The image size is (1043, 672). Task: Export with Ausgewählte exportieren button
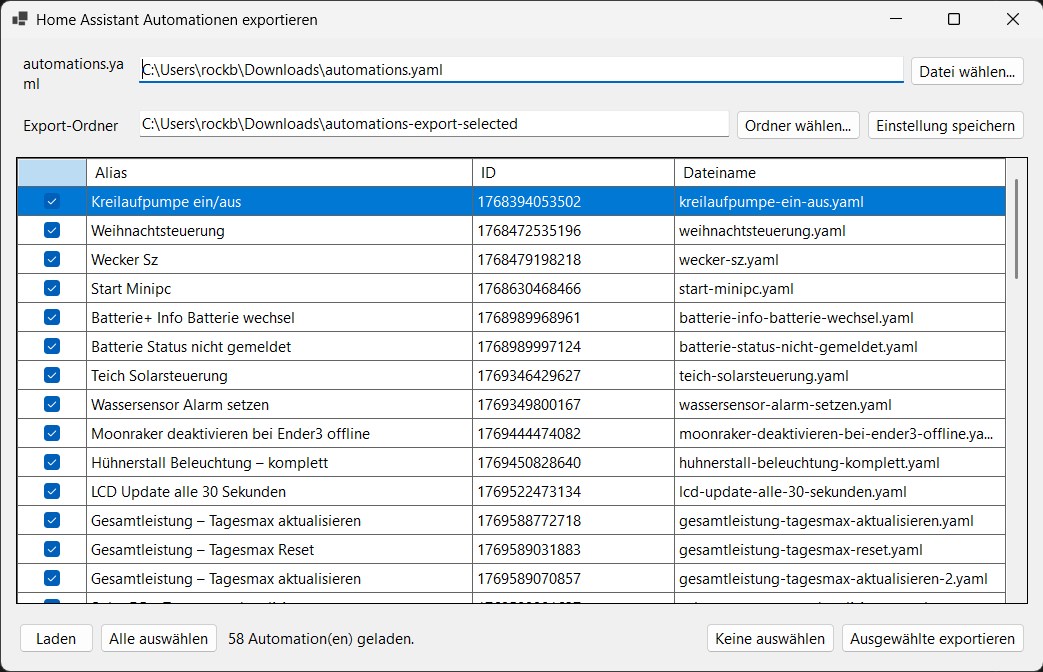click(932, 638)
